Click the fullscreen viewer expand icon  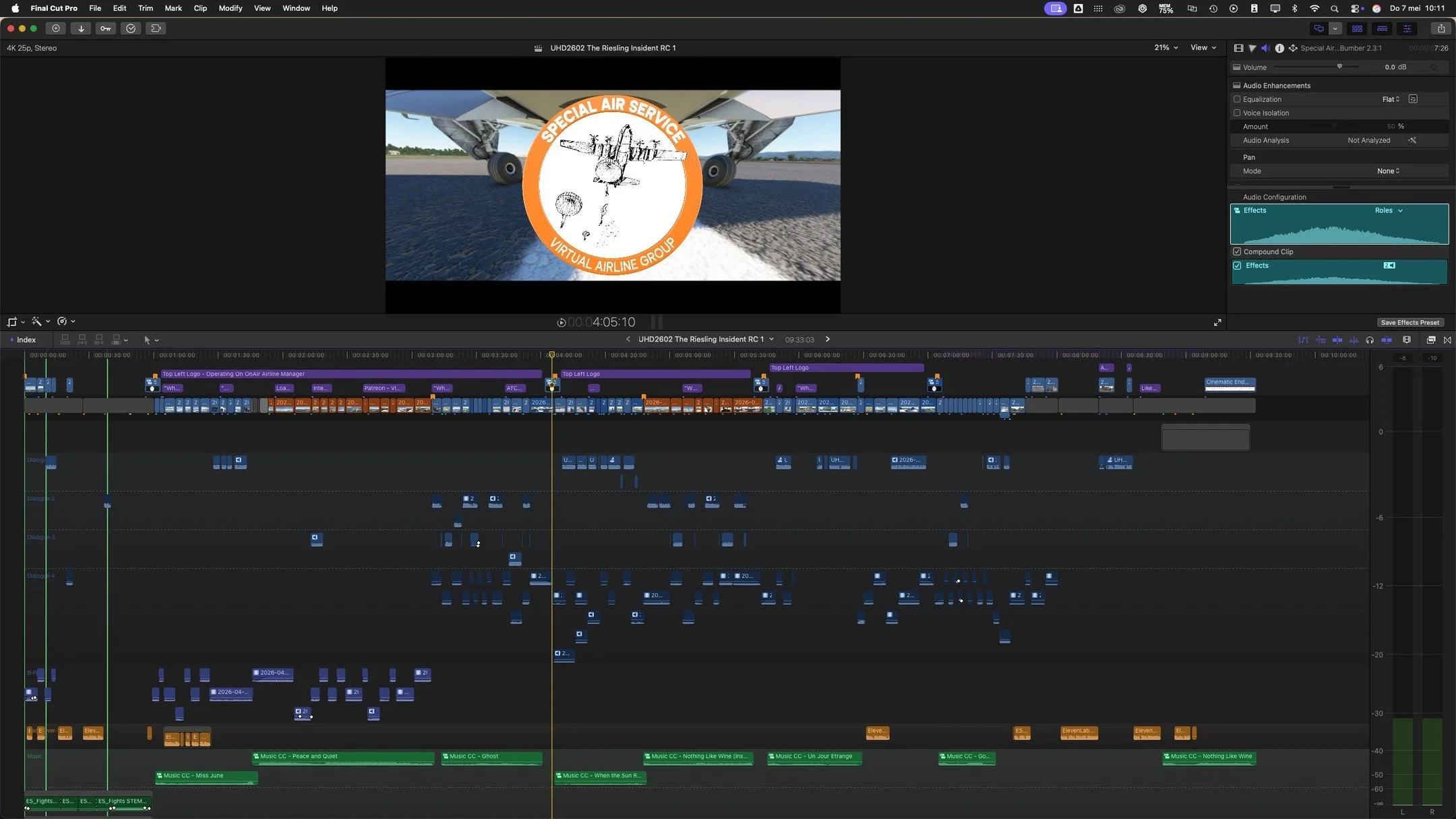click(x=1217, y=323)
